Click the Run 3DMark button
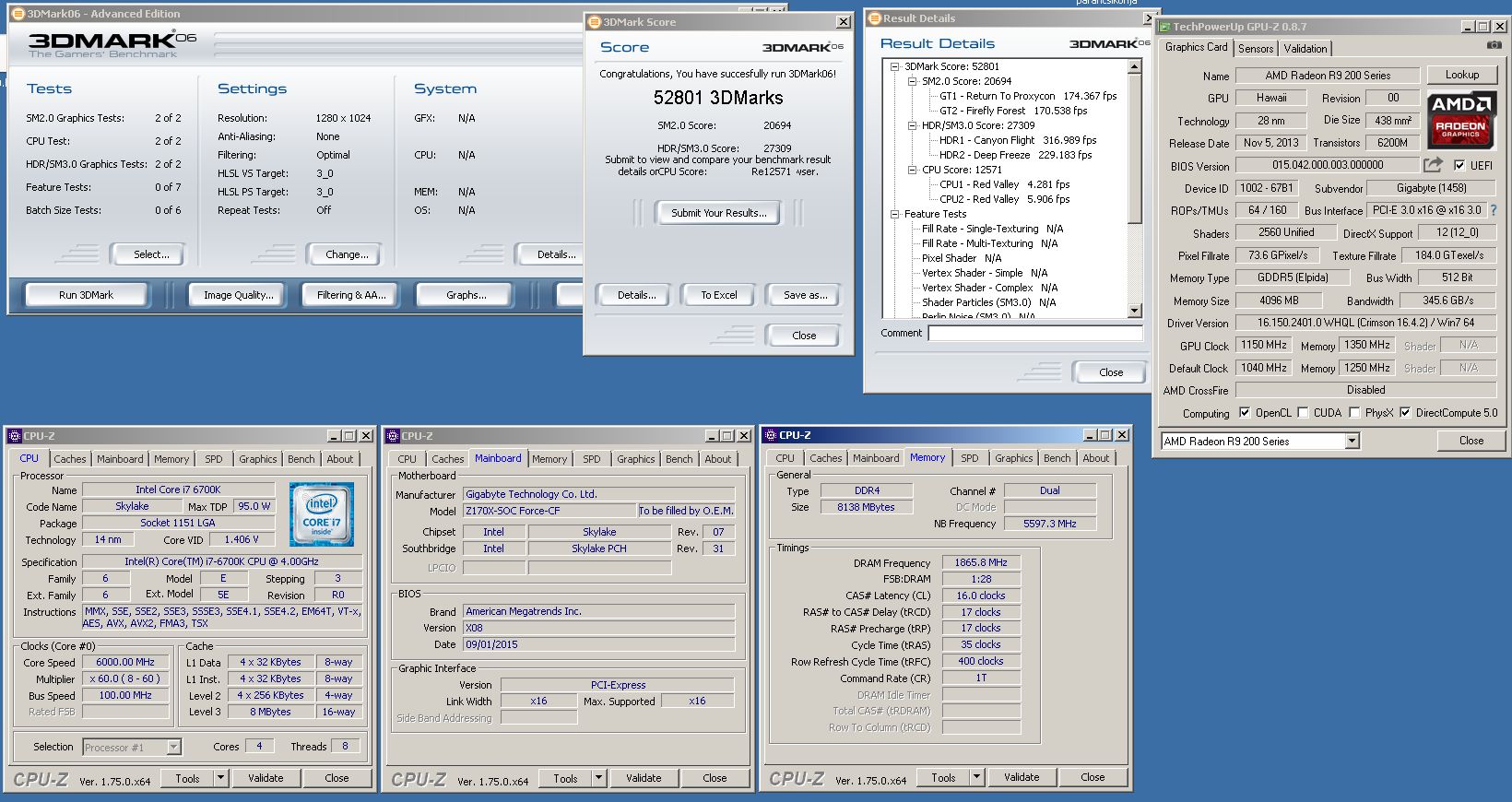 click(x=86, y=295)
